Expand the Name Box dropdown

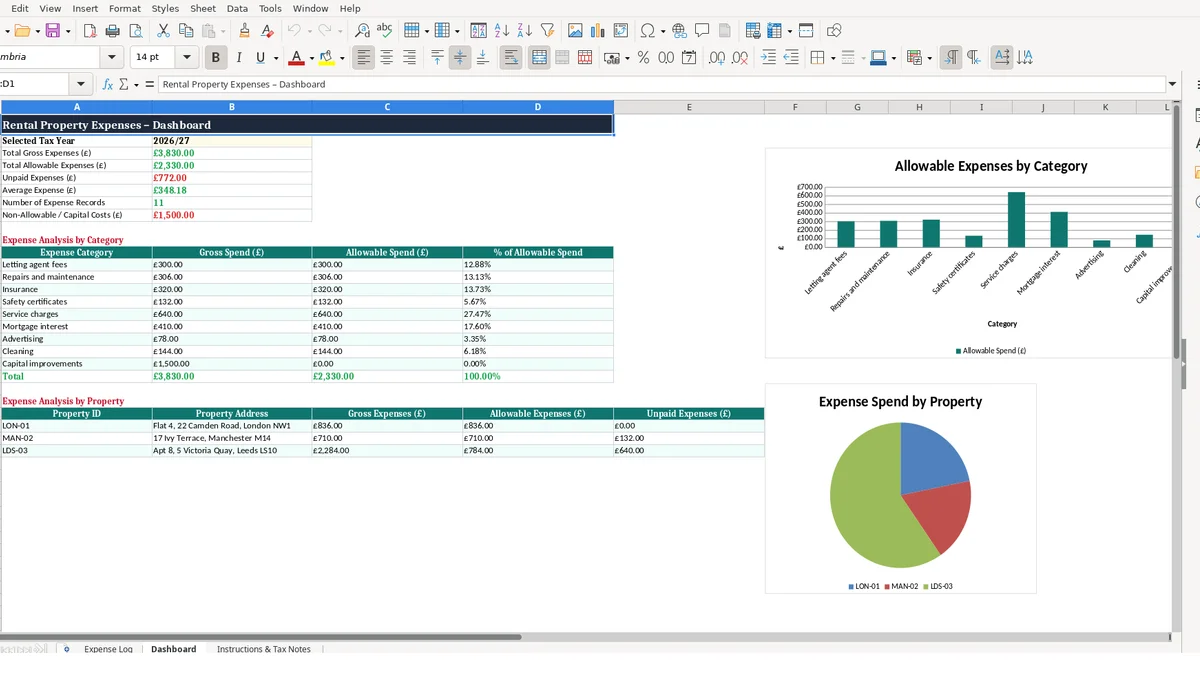pos(81,84)
